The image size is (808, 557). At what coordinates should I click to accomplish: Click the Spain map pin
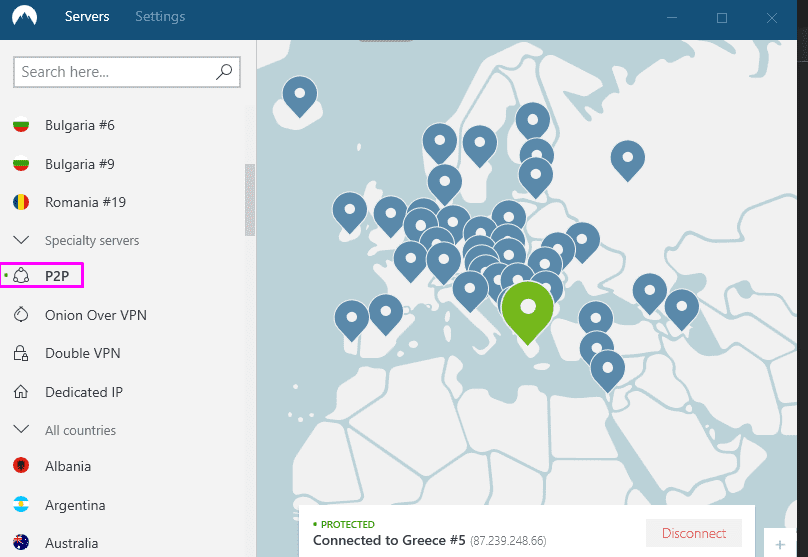tap(385, 314)
